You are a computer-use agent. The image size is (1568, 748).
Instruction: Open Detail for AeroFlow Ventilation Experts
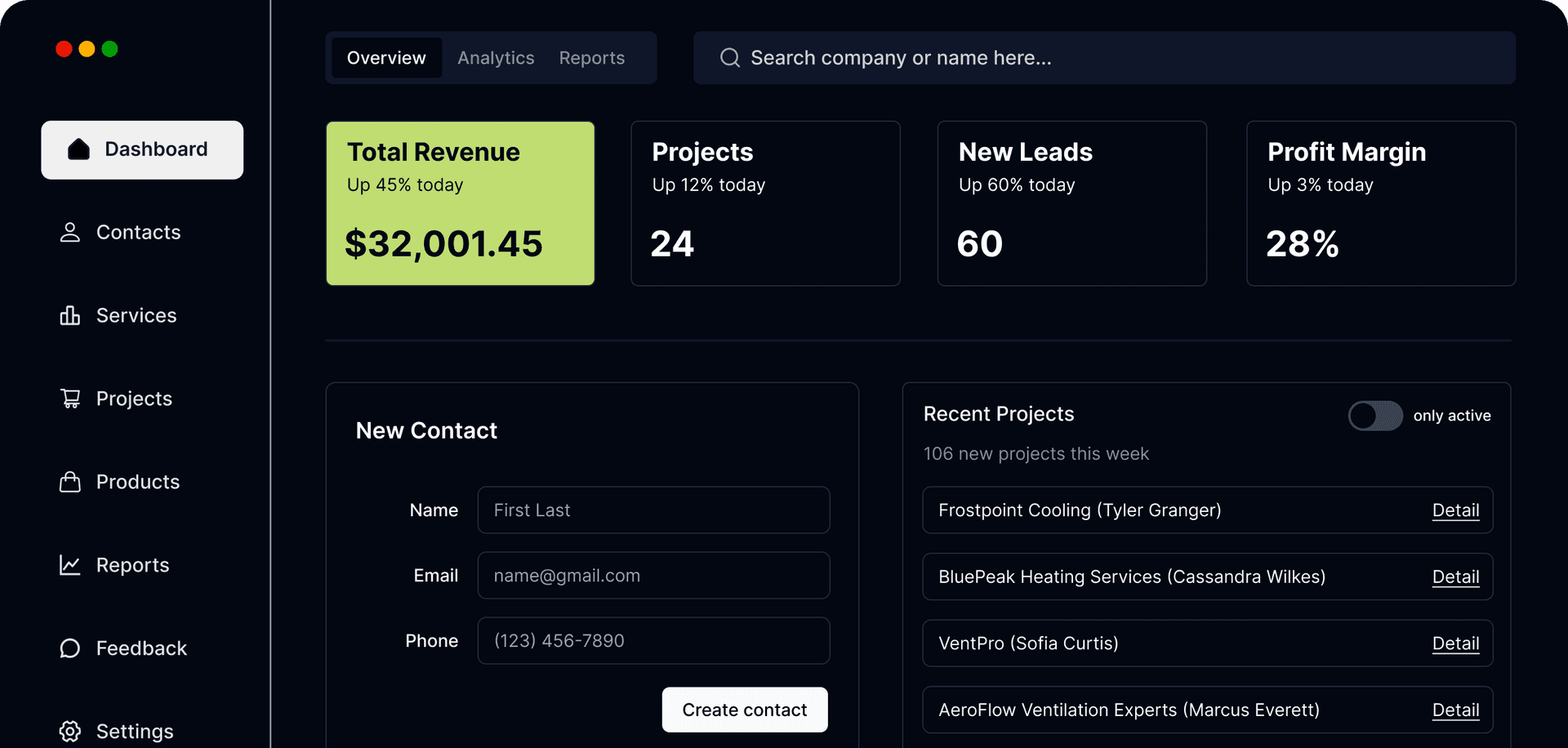tap(1455, 710)
